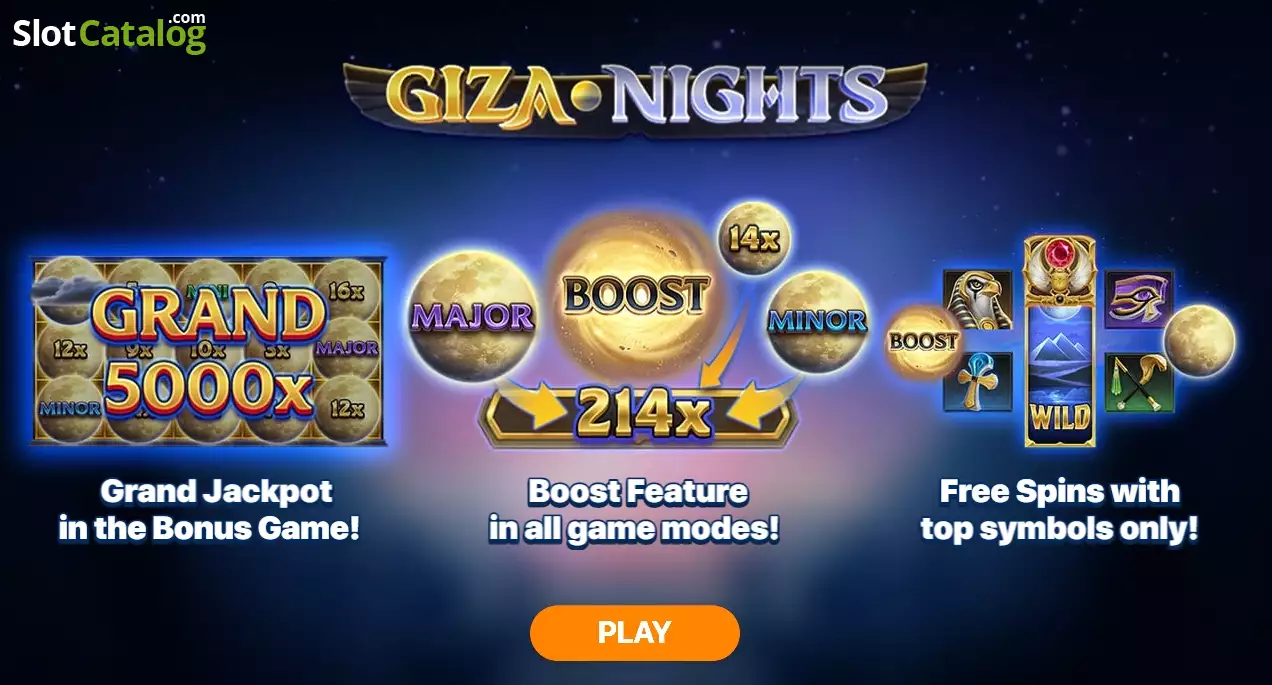Click the crook and flail symbol
This screenshot has height=685, width=1272.
(x=1139, y=381)
